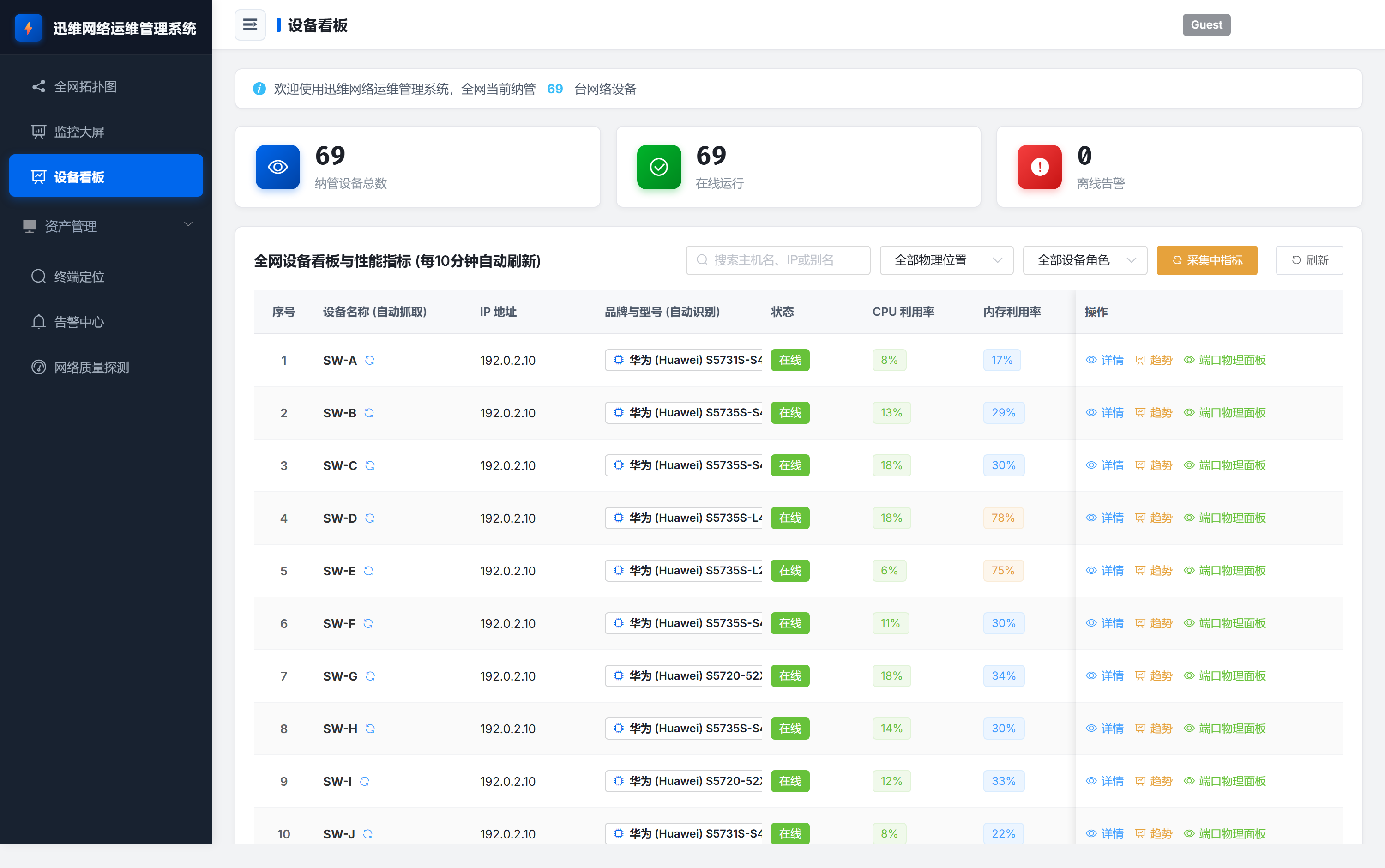Open 端口物理面板 for SW-C
Screen dimensions: 1385x868
click(1225, 465)
